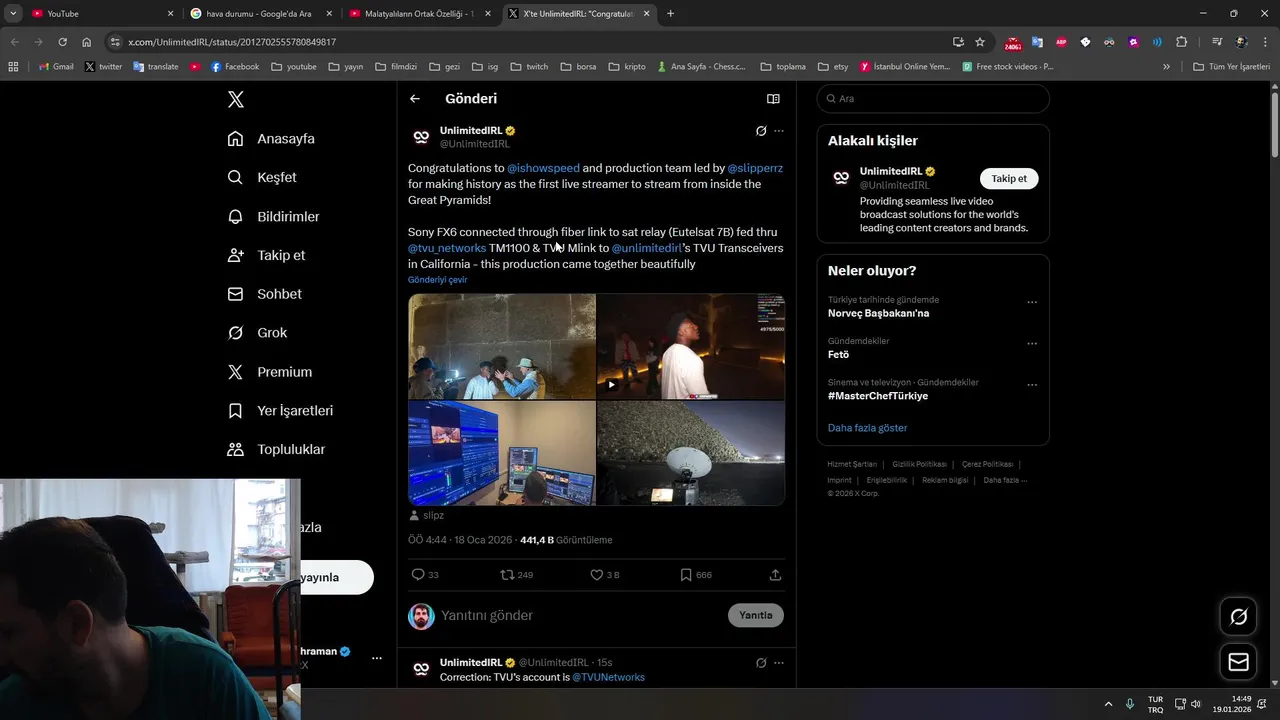
Task: Open more options for Norveç Başbakanı'na trend
Action: point(1032,303)
